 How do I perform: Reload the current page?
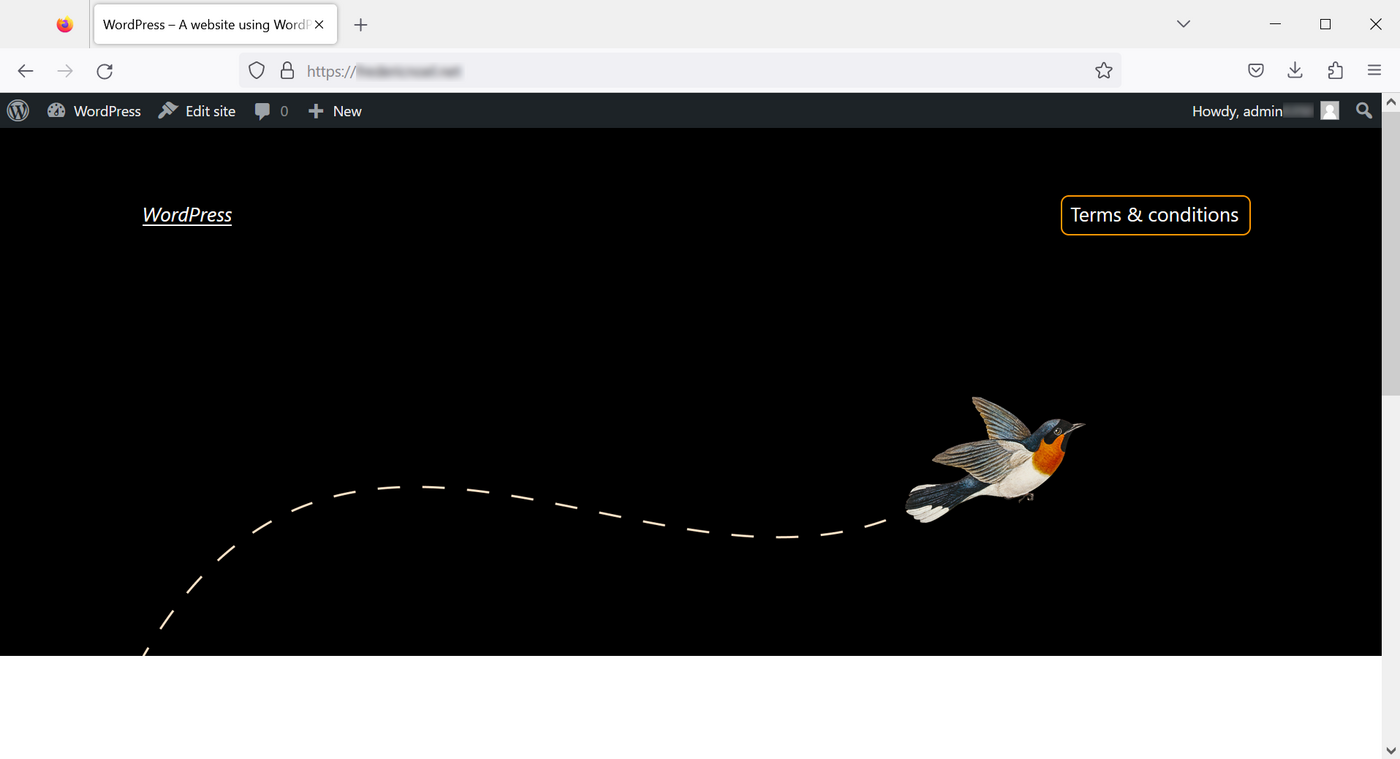point(105,71)
